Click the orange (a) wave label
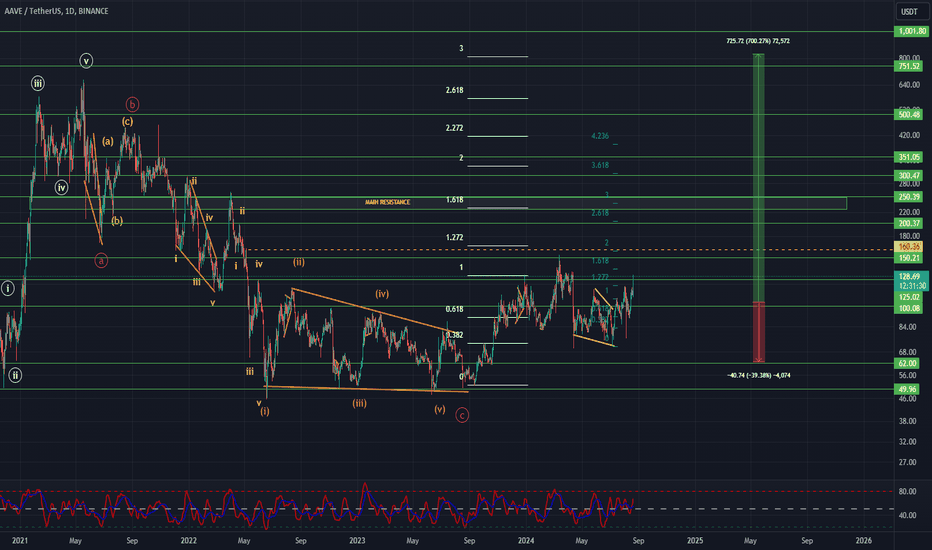The image size is (932, 550). (x=108, y=142)
